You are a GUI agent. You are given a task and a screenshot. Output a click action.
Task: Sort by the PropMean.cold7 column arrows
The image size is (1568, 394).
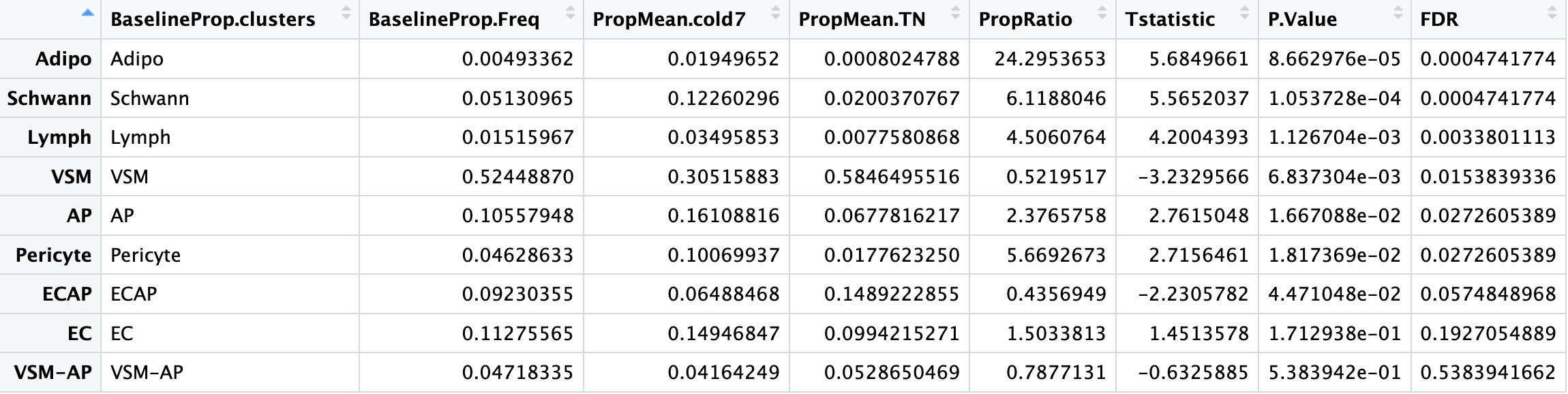click(x=776, y=12)
